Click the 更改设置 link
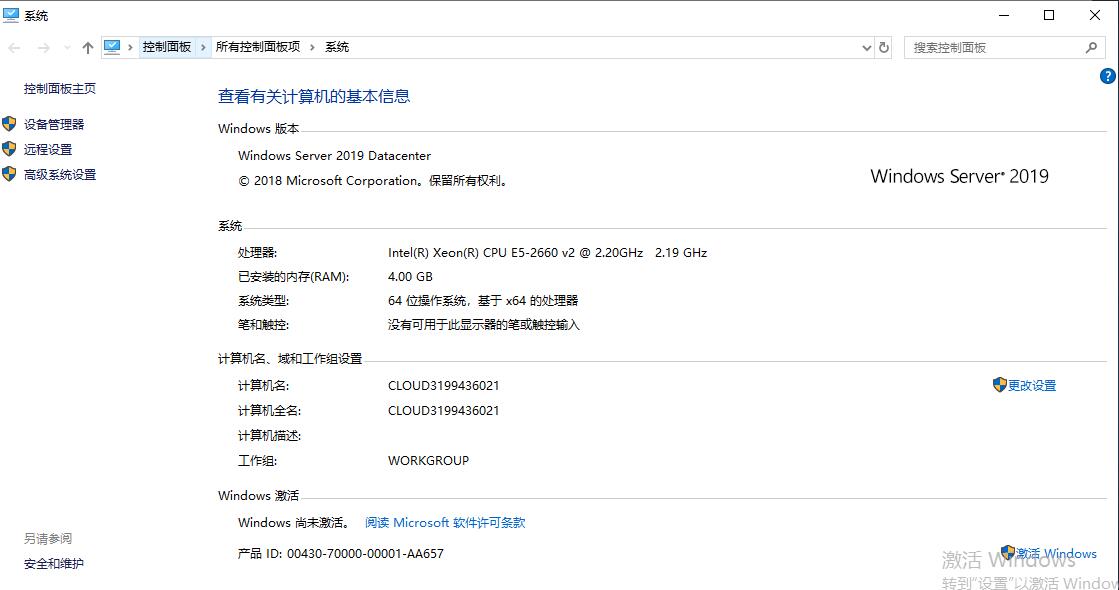 coord(1032,385)
